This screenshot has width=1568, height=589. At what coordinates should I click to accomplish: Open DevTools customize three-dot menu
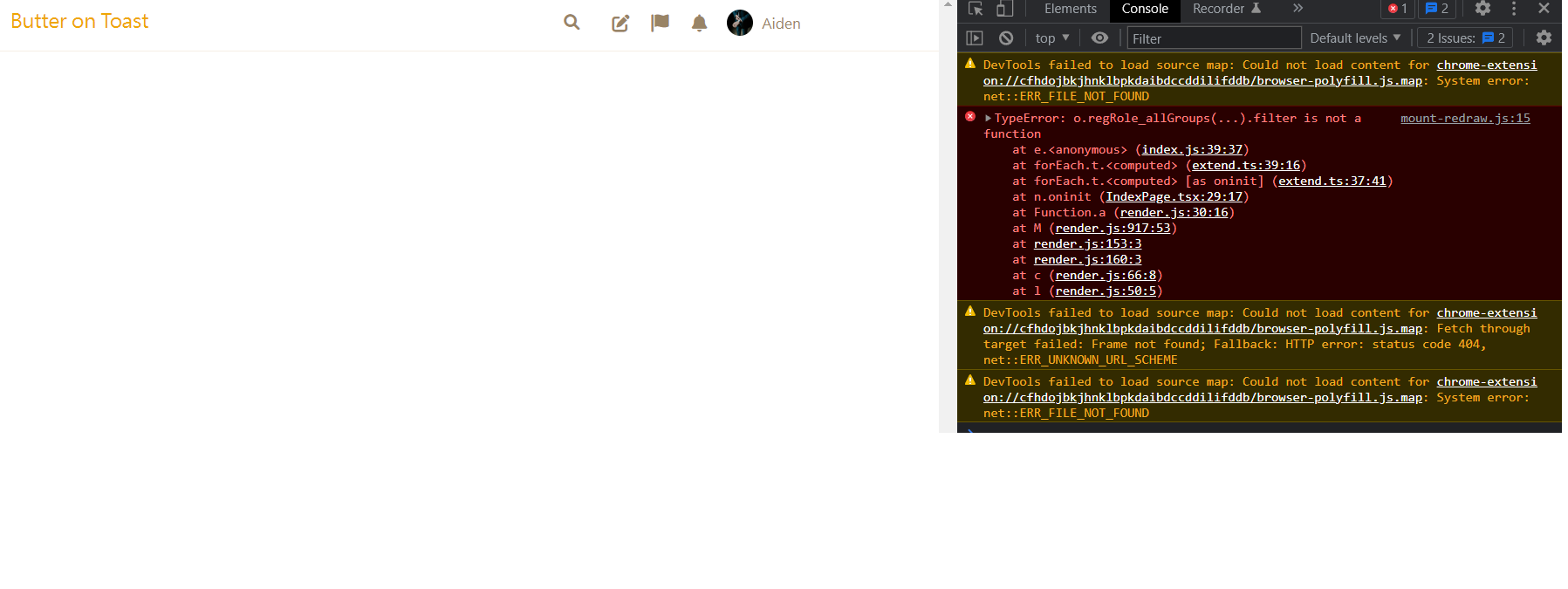(1514, 9)
